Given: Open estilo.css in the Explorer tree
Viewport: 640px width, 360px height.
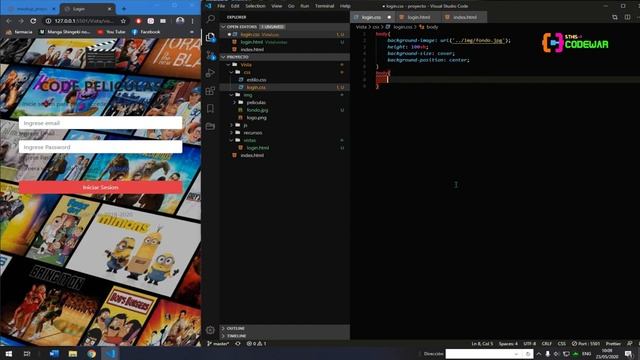Looking at the screenshot, I should (256, 80).
